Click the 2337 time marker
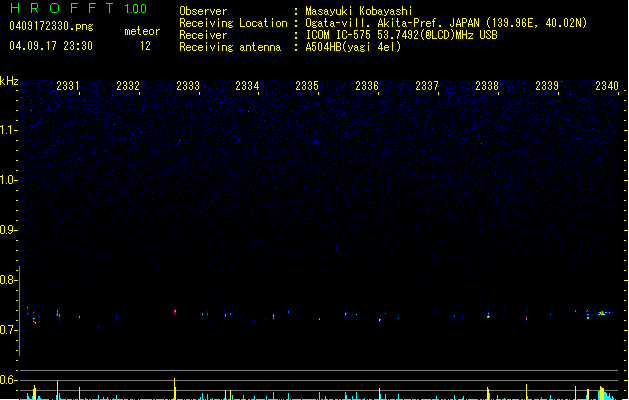629x400 pixels. [427, 86]
